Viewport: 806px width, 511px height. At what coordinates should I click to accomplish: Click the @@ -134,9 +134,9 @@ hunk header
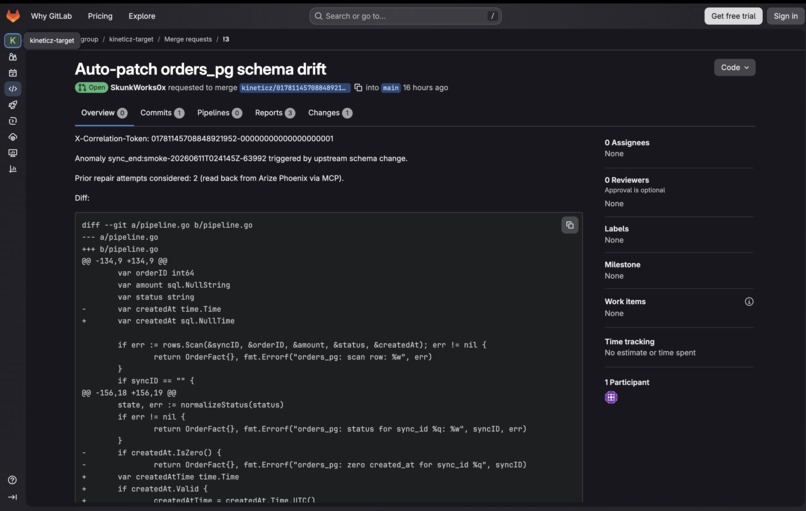(x=124, y=261)
